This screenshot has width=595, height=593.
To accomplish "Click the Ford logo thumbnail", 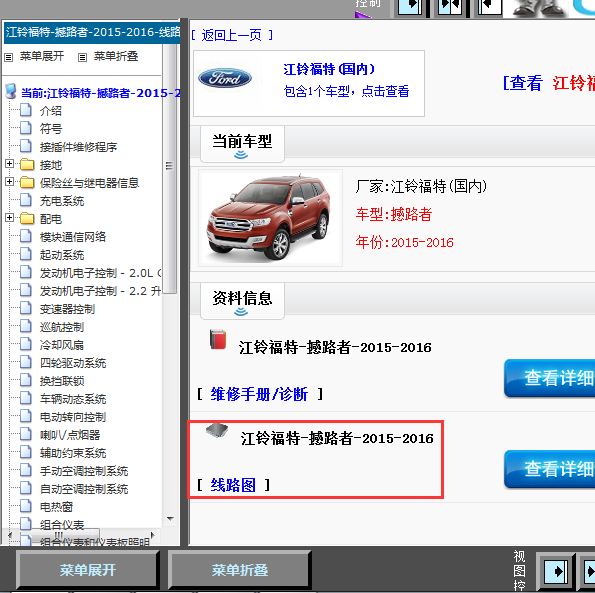I will (225, 78).
